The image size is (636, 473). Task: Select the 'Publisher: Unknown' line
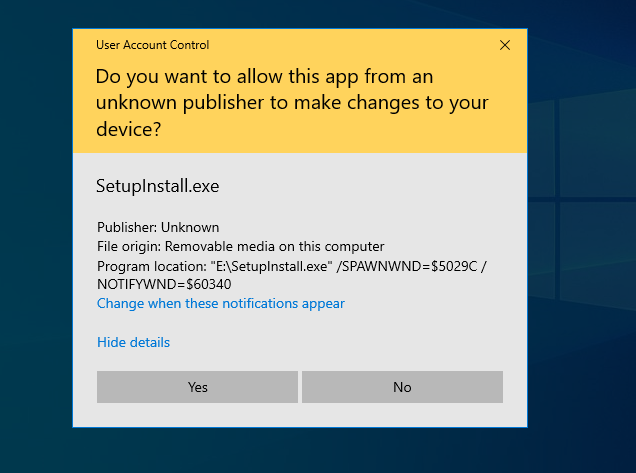(158, 227)
